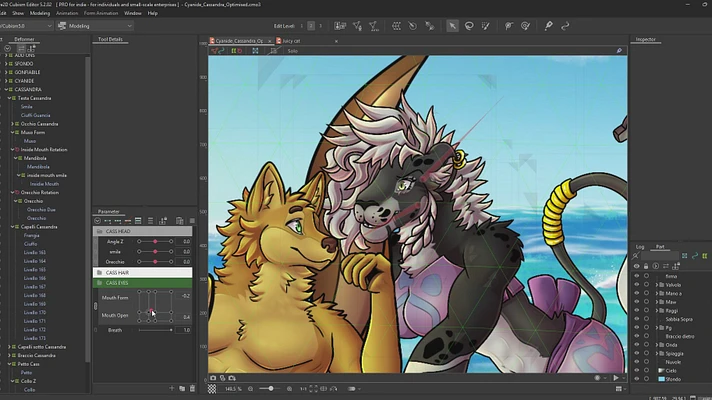The height and width of the screenshot is (400, 712).
Task: Click the deformer path edit icon
Action: tap(429, 26)
